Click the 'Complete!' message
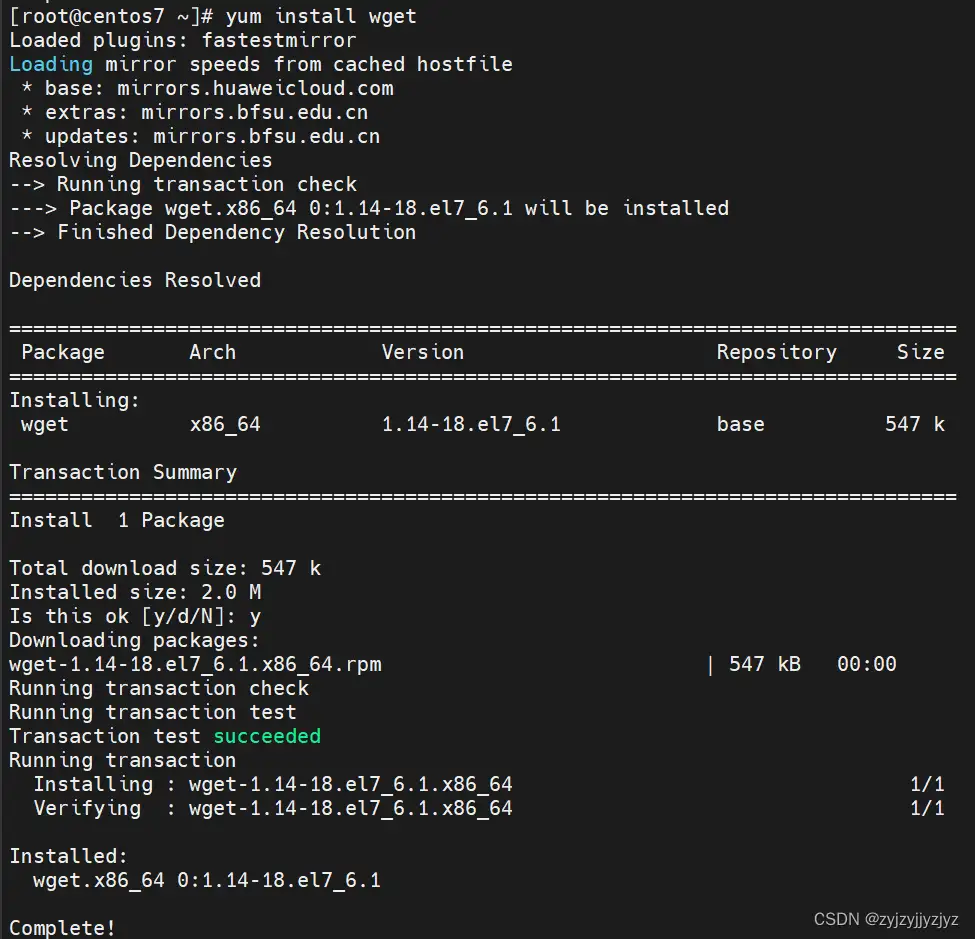 [x=62, y=928]
